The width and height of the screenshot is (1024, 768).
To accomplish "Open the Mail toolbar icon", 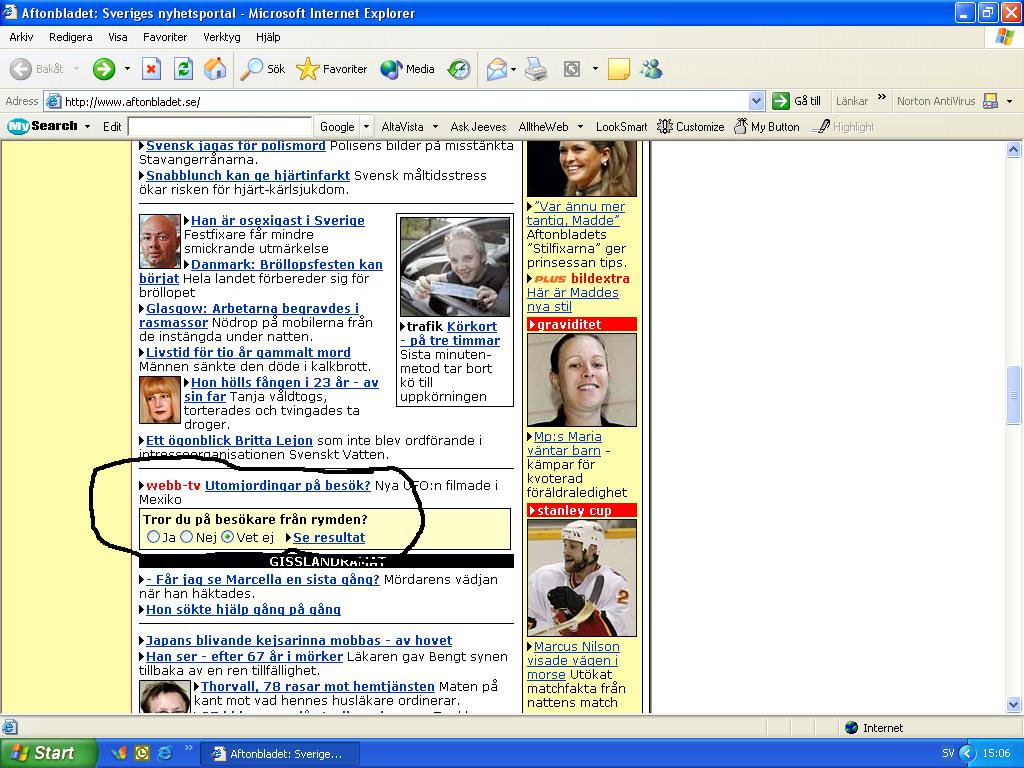I will coord(497,69).
